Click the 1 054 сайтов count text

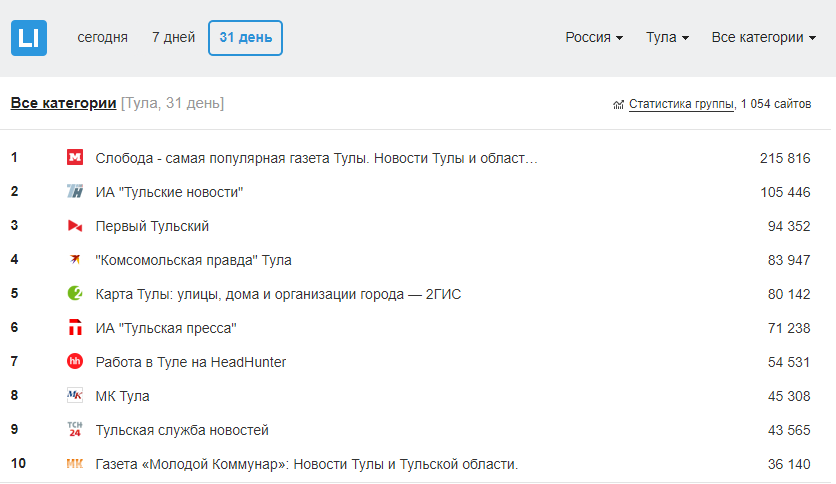[x=776, y=104]
